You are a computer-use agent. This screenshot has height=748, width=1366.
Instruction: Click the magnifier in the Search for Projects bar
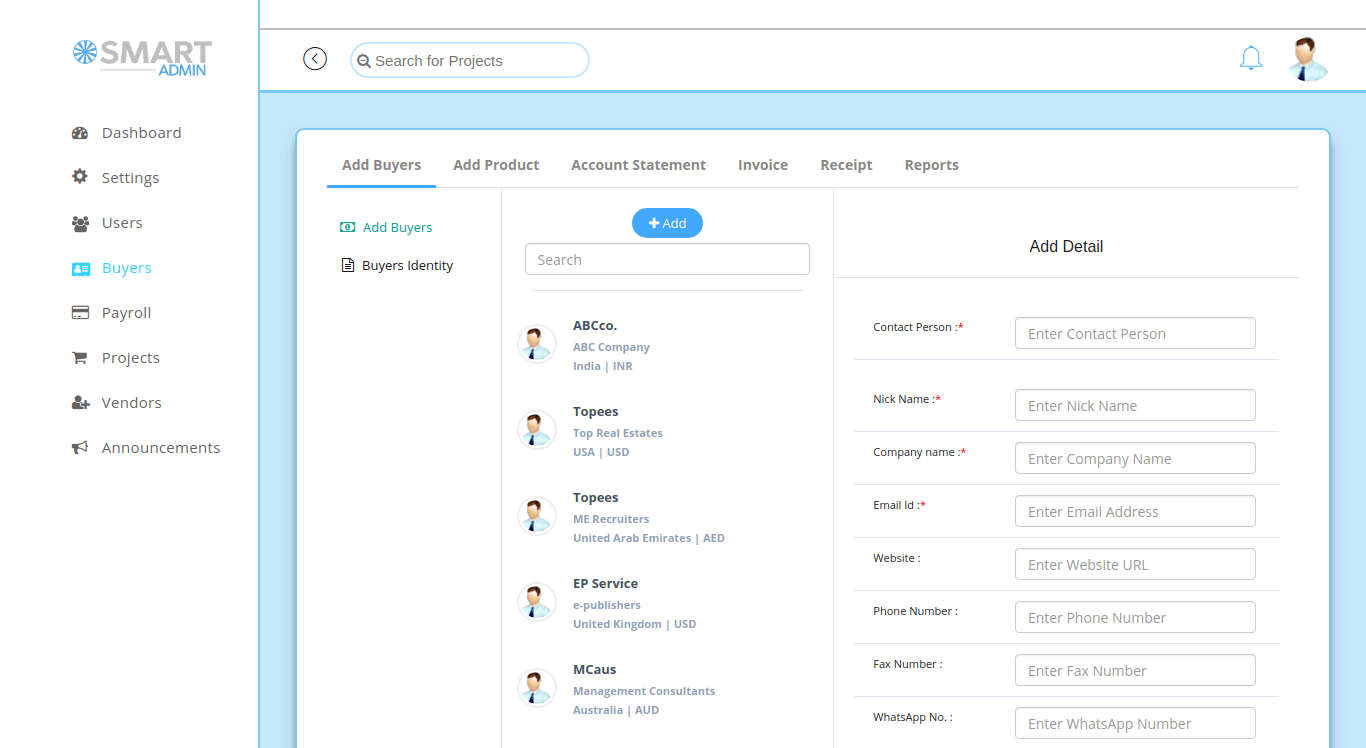click(365, 60)
